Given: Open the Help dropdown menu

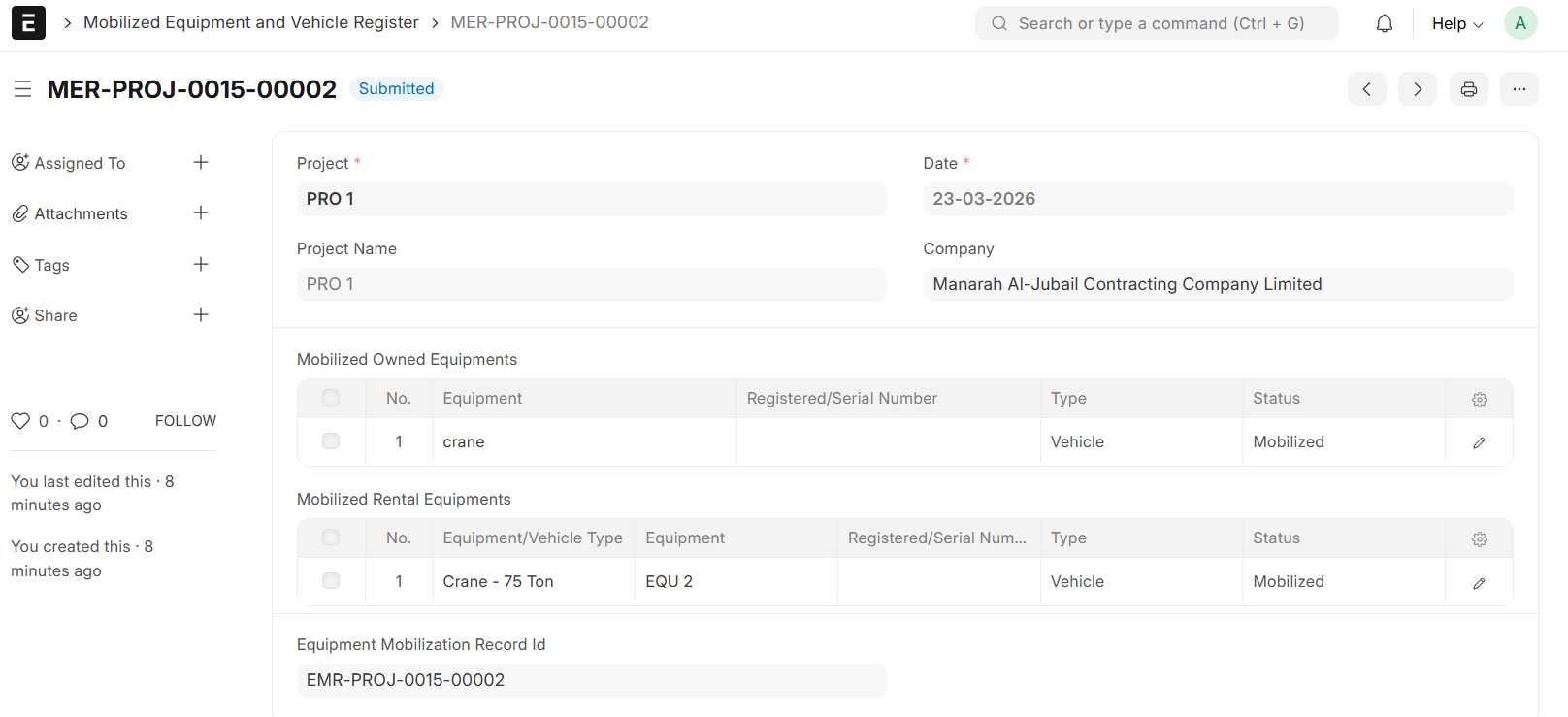Looking at the screenshot, I should (x=1456, y=23).
